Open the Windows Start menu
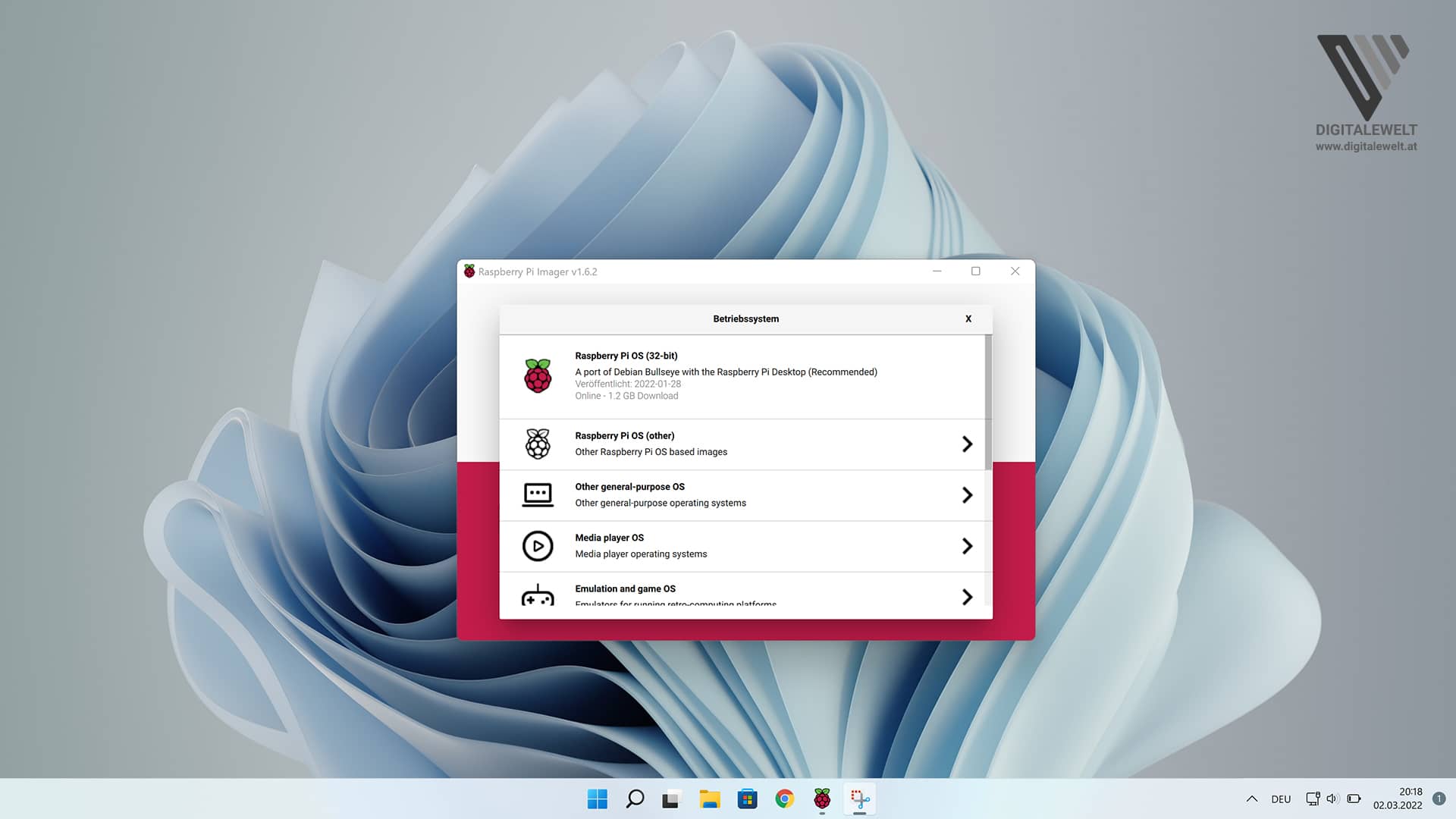 click(x=598, y=799)
